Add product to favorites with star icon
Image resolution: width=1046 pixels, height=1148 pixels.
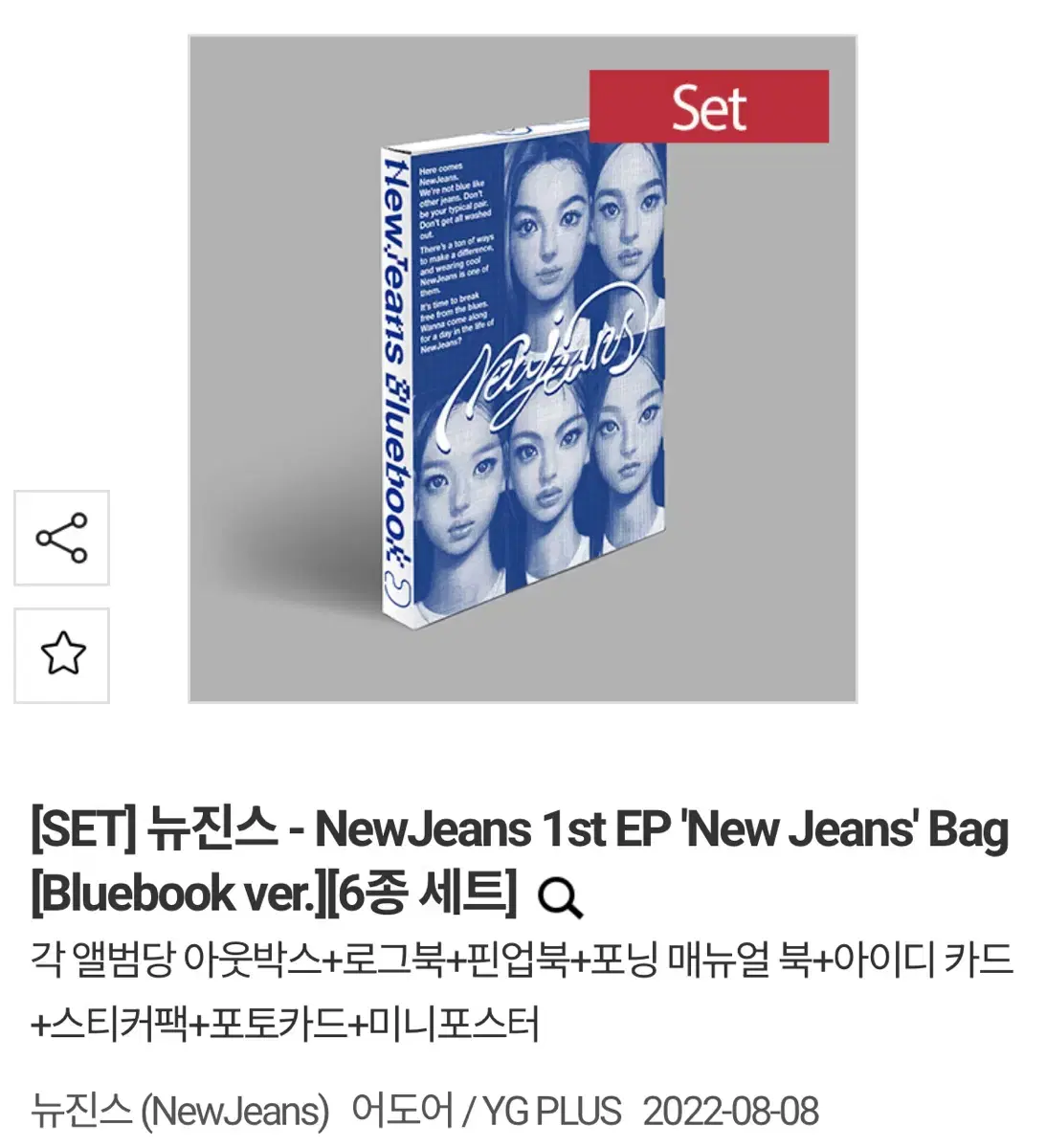click(x=61, y=655)
